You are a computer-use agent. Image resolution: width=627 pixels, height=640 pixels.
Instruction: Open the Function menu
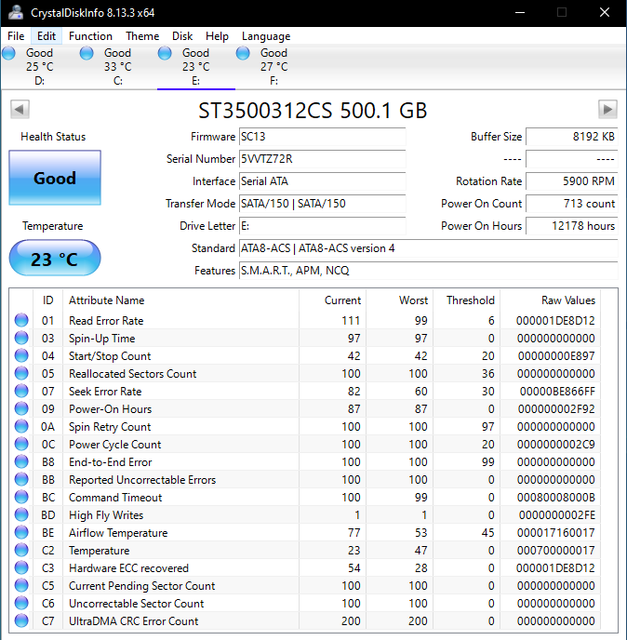[x=91, y=36]
